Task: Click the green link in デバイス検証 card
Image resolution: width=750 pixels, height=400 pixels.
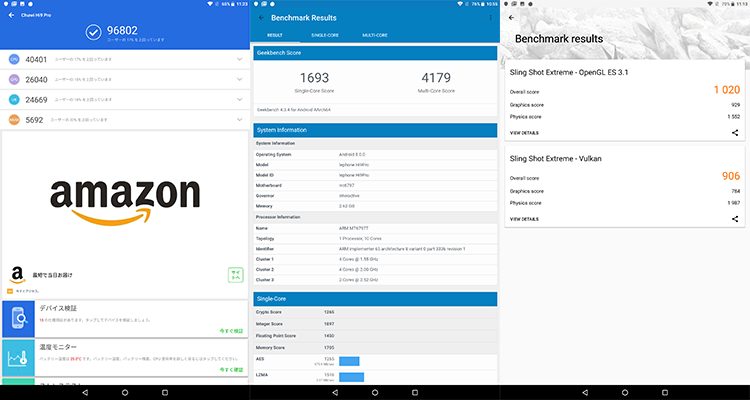Action: click(231, 331)
